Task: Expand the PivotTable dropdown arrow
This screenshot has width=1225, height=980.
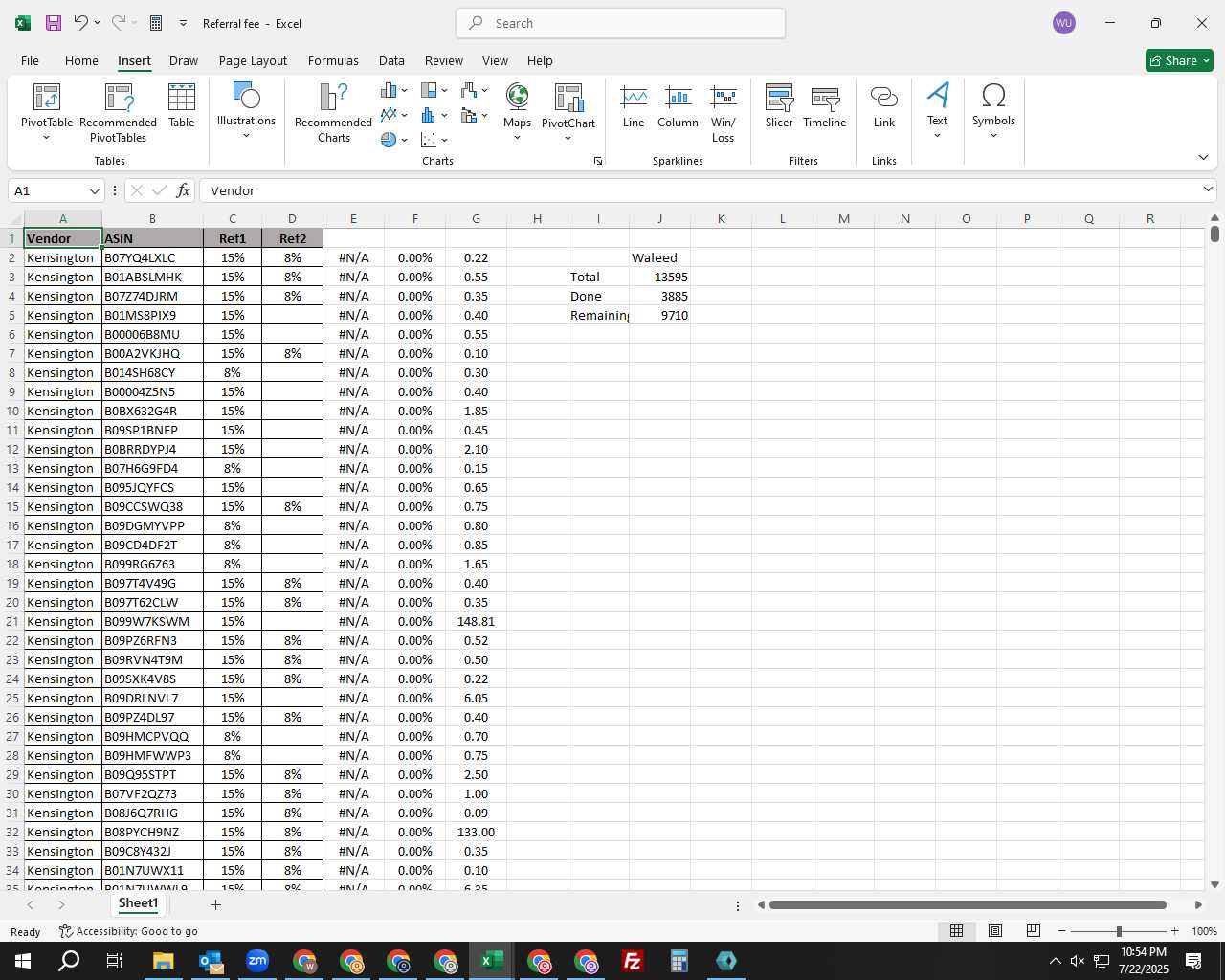Action: coord(46,138)
